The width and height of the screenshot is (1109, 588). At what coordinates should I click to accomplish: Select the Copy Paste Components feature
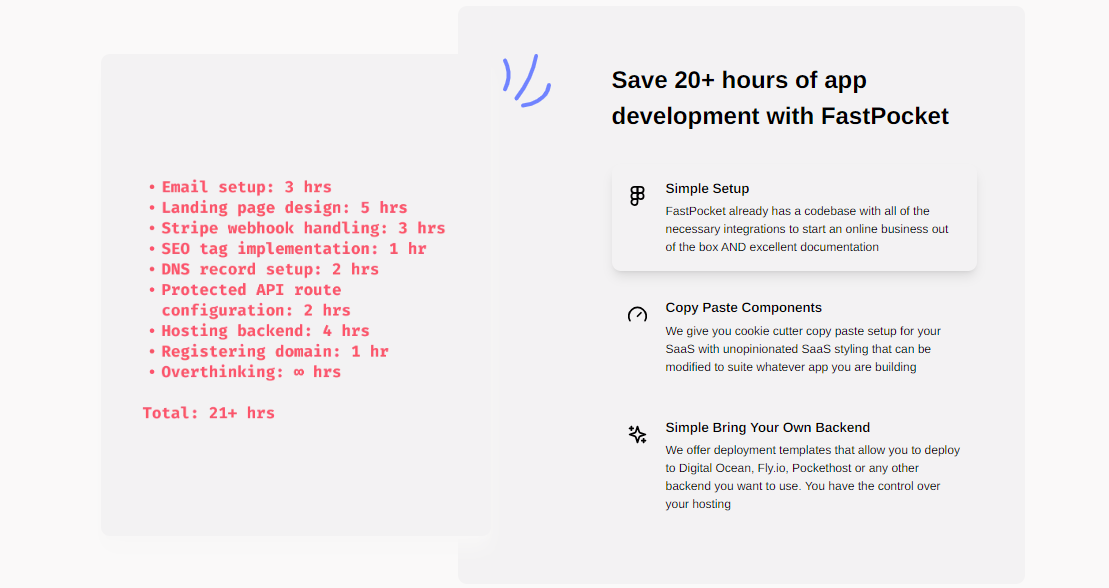794,338
